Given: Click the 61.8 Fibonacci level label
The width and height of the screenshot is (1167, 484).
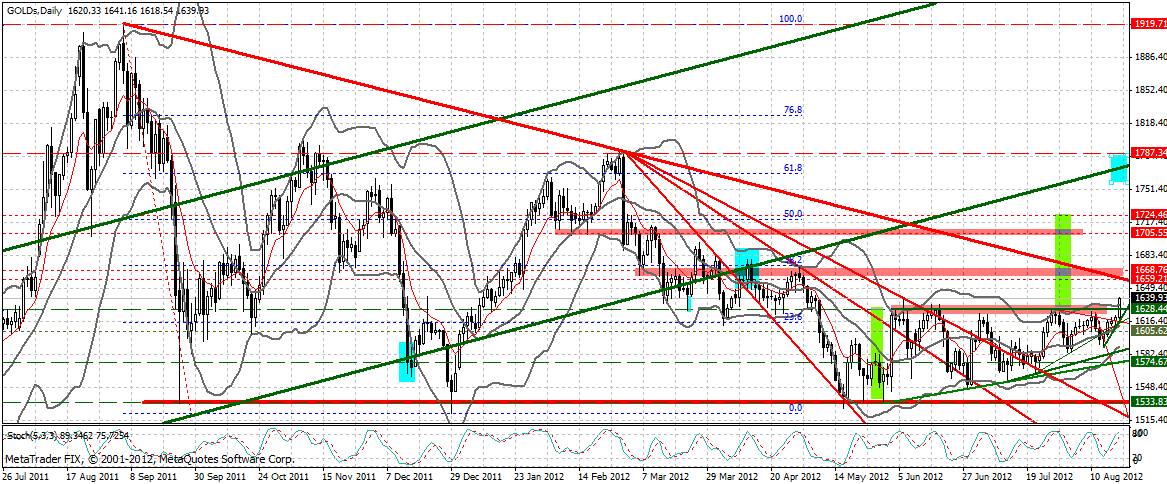Looking at the screenshot, I should click(793, 169).
